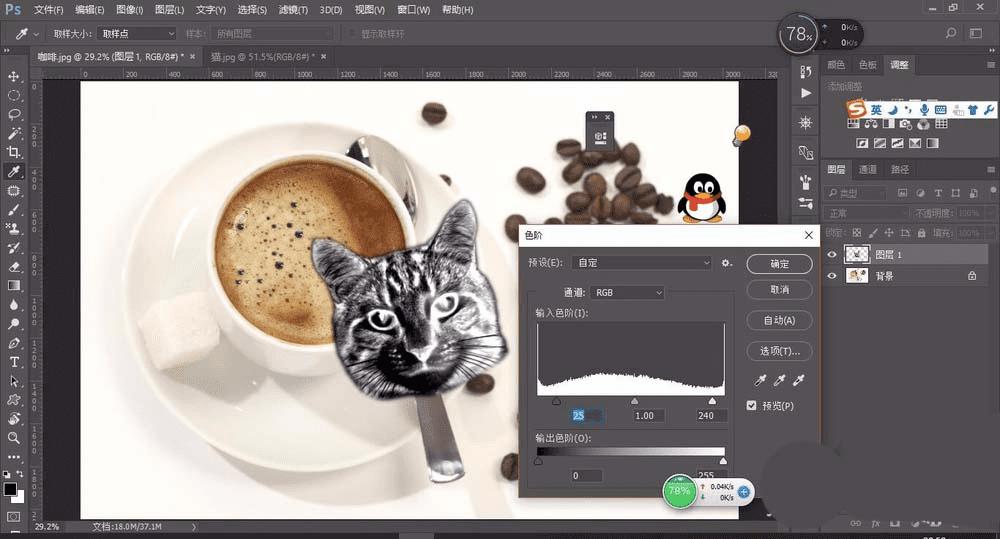Click the highlight 240 input field

(x=710, y=415)
